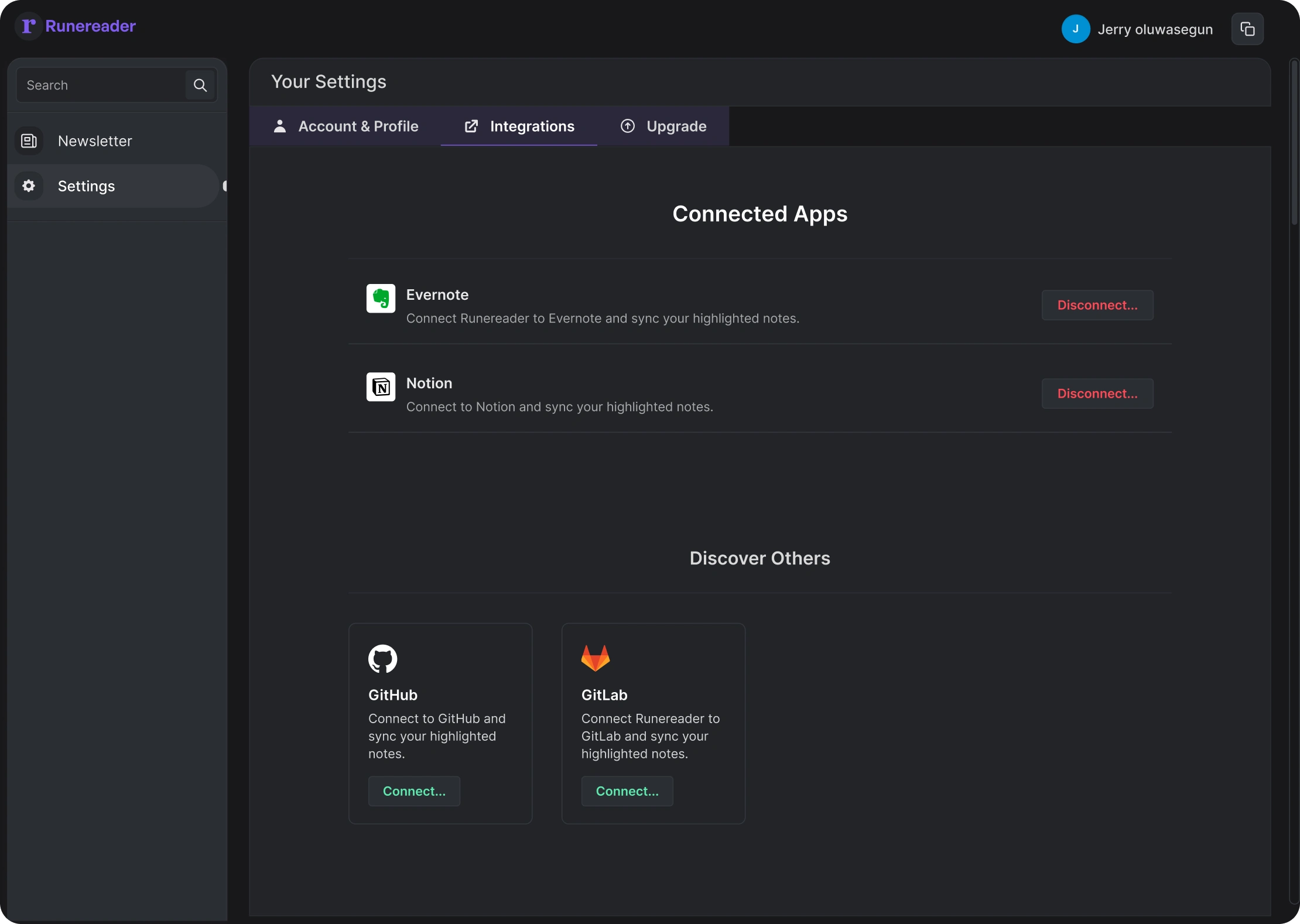Click the sidebar collapse handle beside Settings

coord(225,186)
